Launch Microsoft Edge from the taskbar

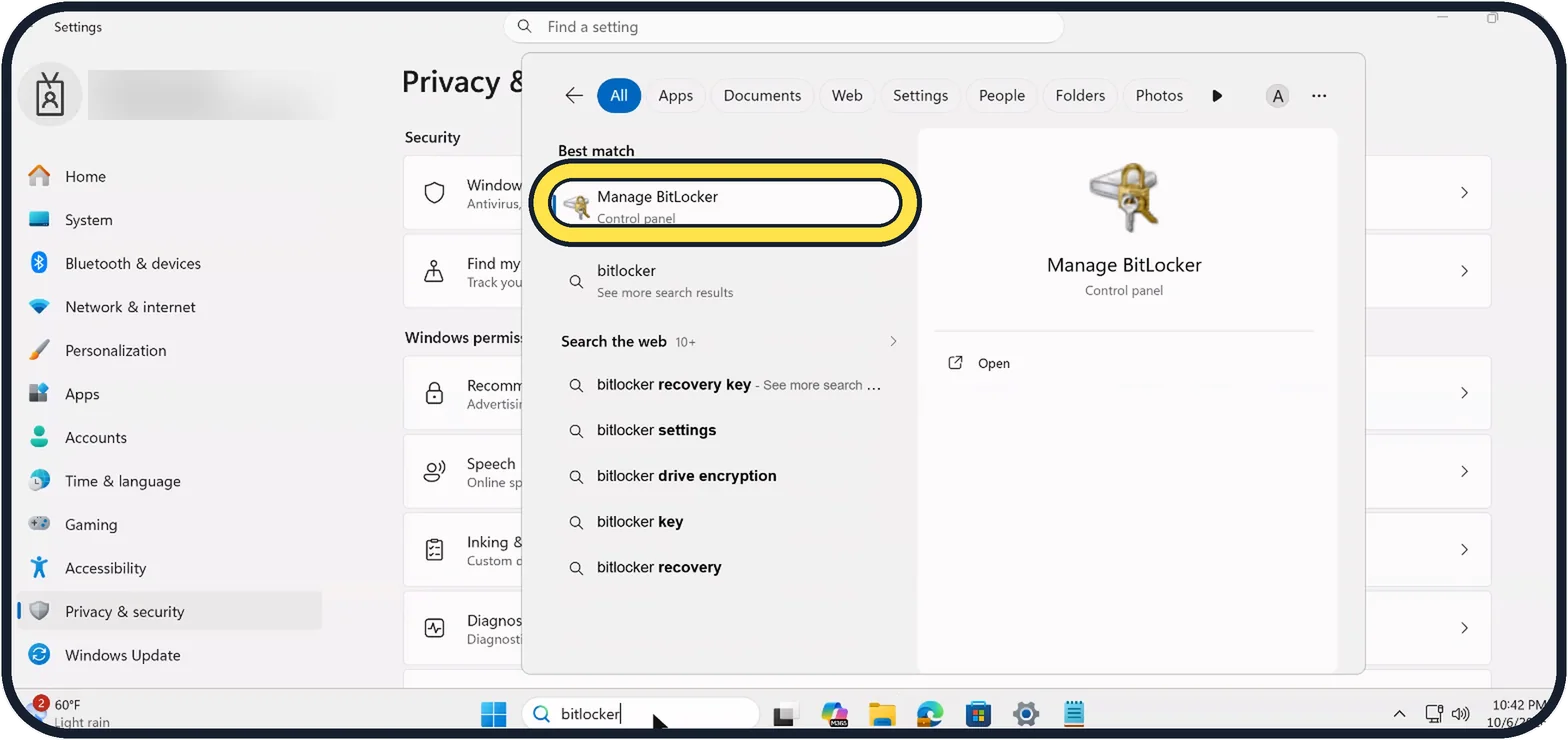point(930,714)
